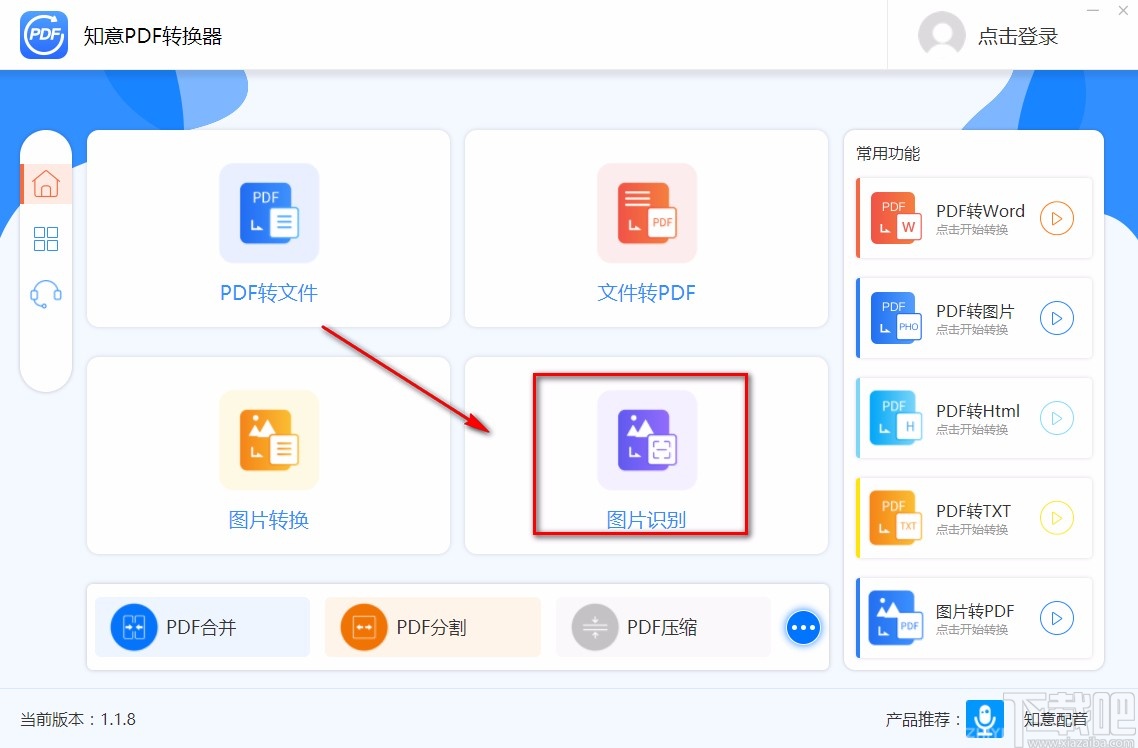Select the home tab in the sidebar
The height and width of the screenshot is (748, 1138).
click(x=46, y=184)
